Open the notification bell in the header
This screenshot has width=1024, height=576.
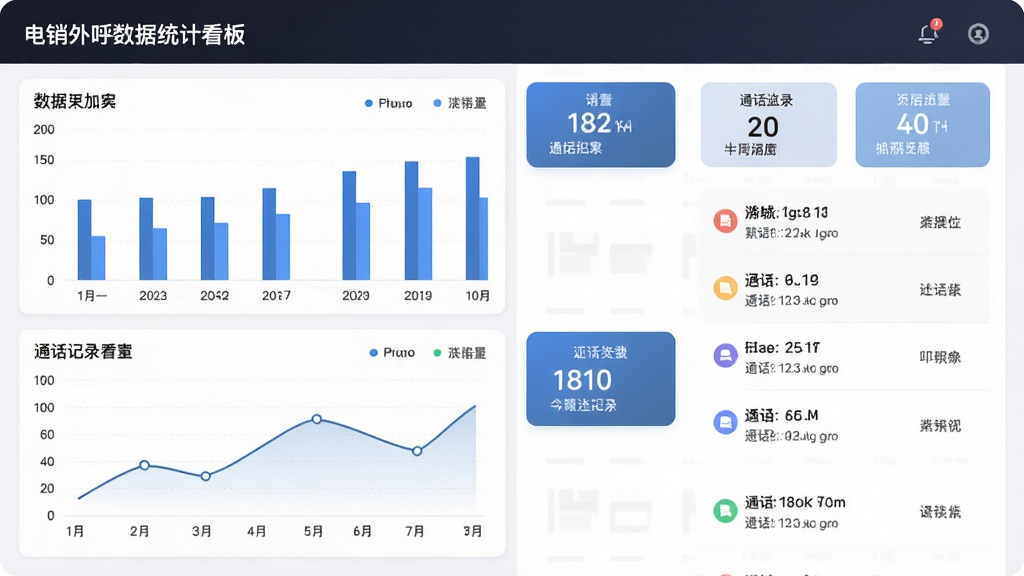[x=929, y=33]
